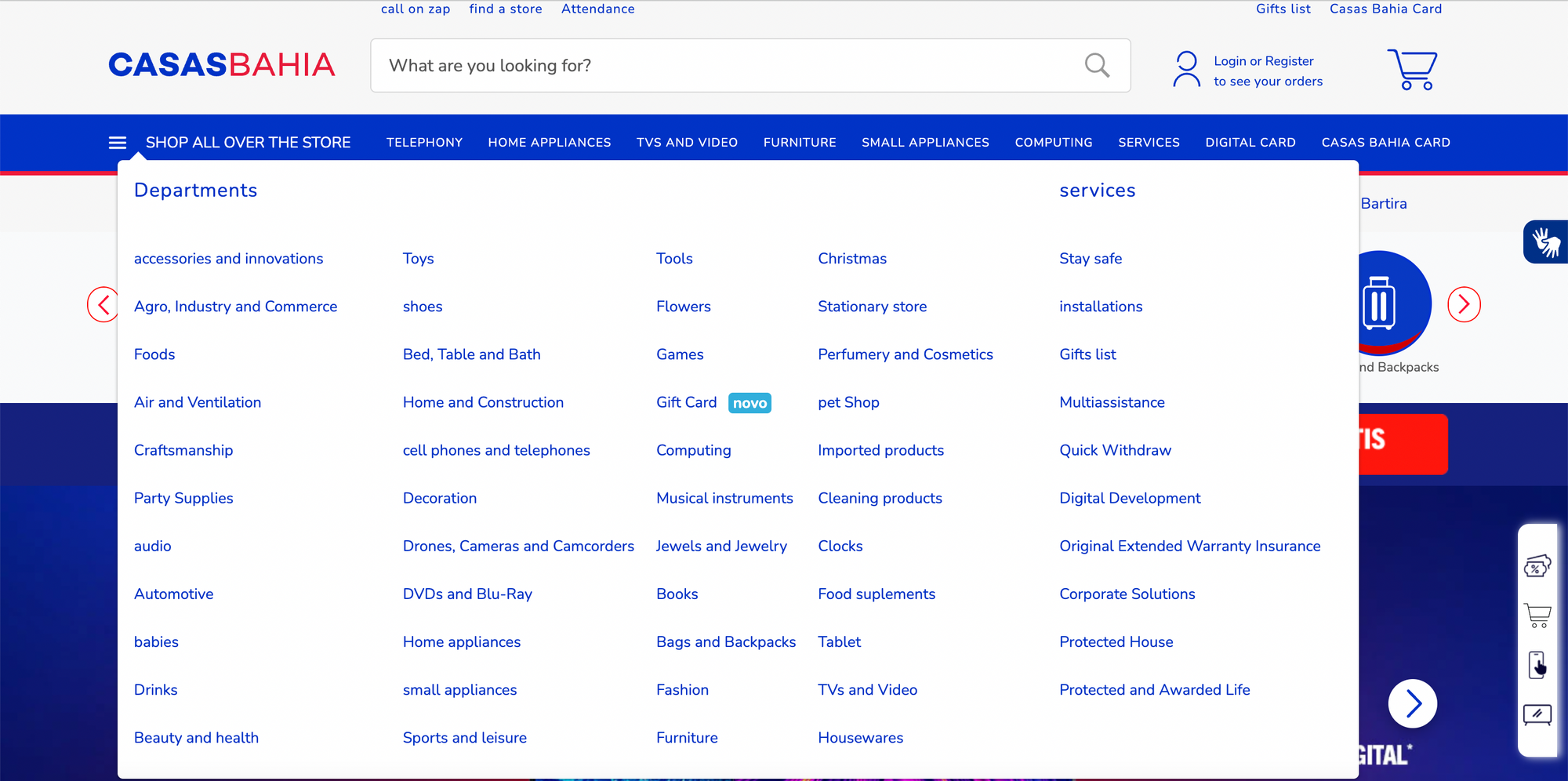This screenshot has height=781, width=1568.
Task: Click Digital Card nav item
Action: (x=1250, y=143)
